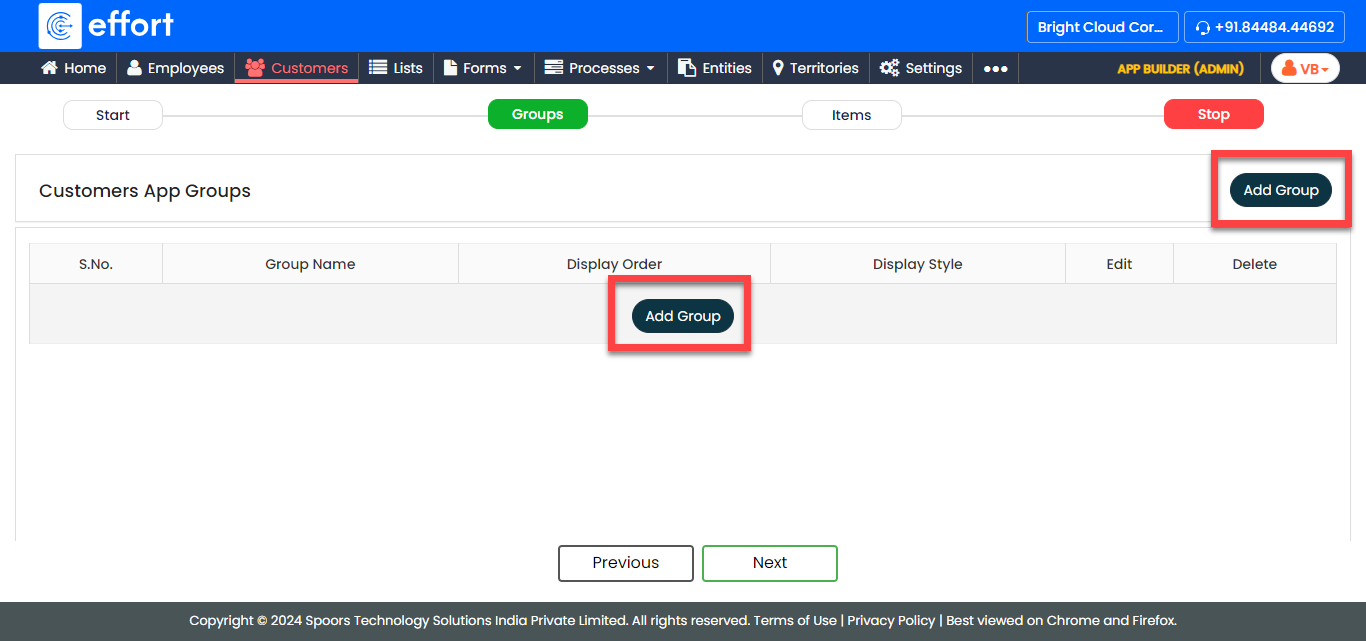The image size is (1366, 641).
Task: Open Entities from navigation bar
Action: tap(714, 68)
